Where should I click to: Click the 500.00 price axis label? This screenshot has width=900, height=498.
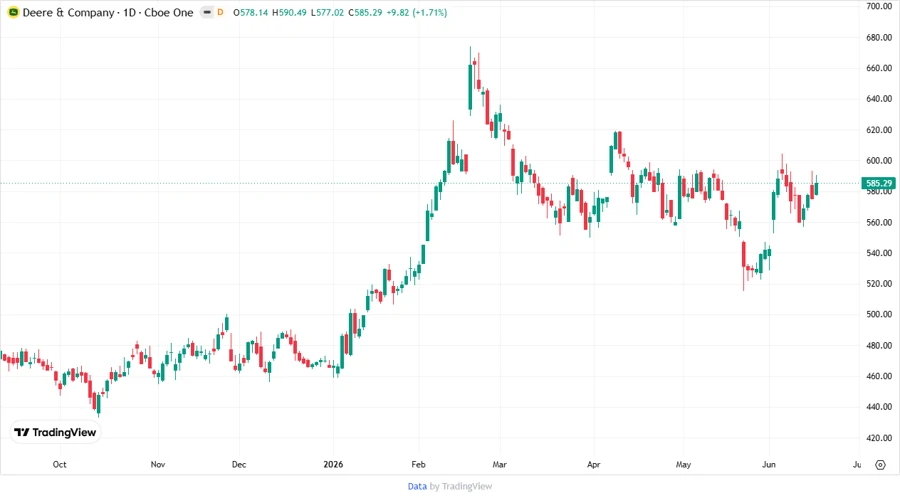879,314
